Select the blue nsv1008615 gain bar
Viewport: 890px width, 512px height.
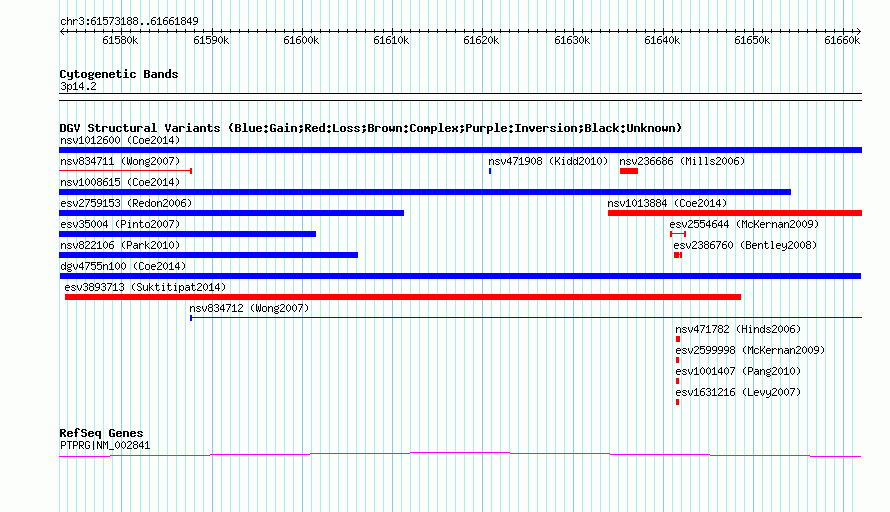click(425, 192)
